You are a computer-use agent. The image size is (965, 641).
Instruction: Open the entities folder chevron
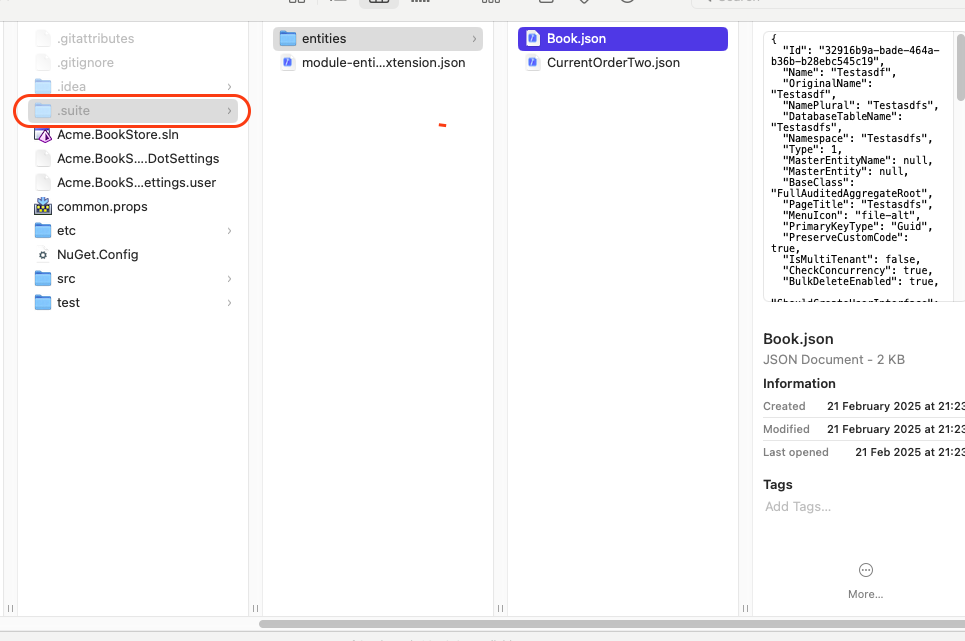coord(474,39)
